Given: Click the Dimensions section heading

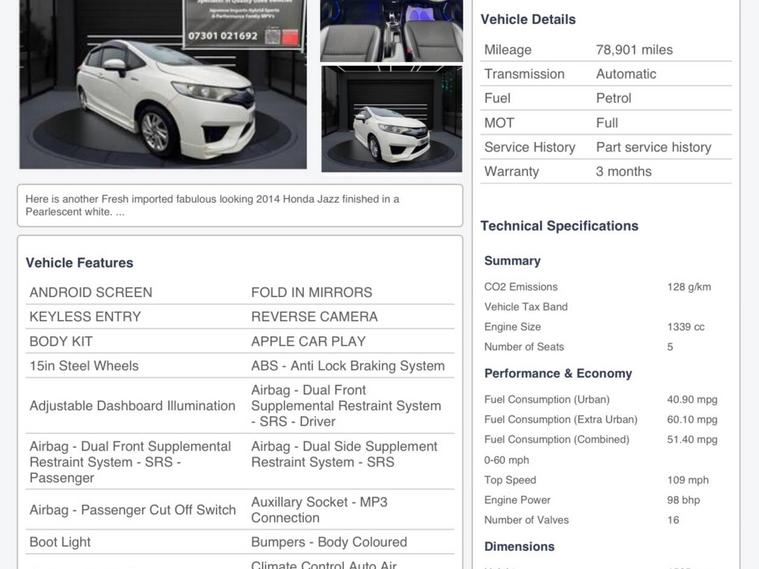Looking at the screenshot, I should (519, 546).
